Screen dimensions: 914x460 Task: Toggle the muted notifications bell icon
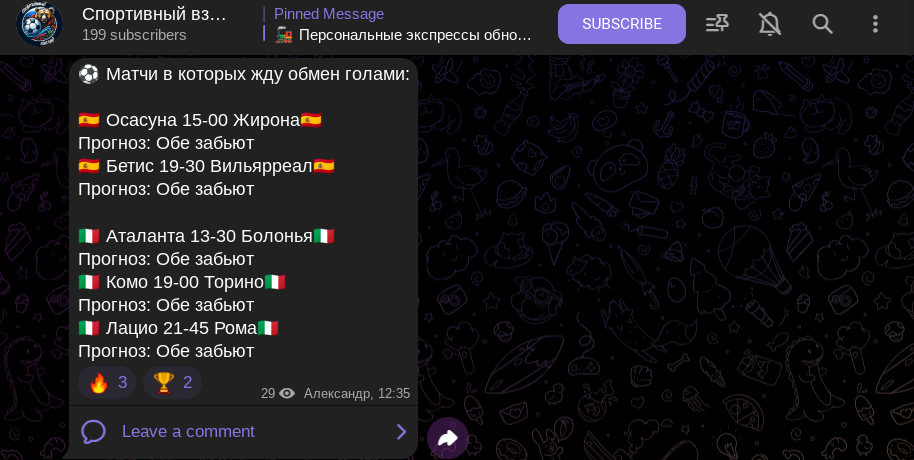769,24
